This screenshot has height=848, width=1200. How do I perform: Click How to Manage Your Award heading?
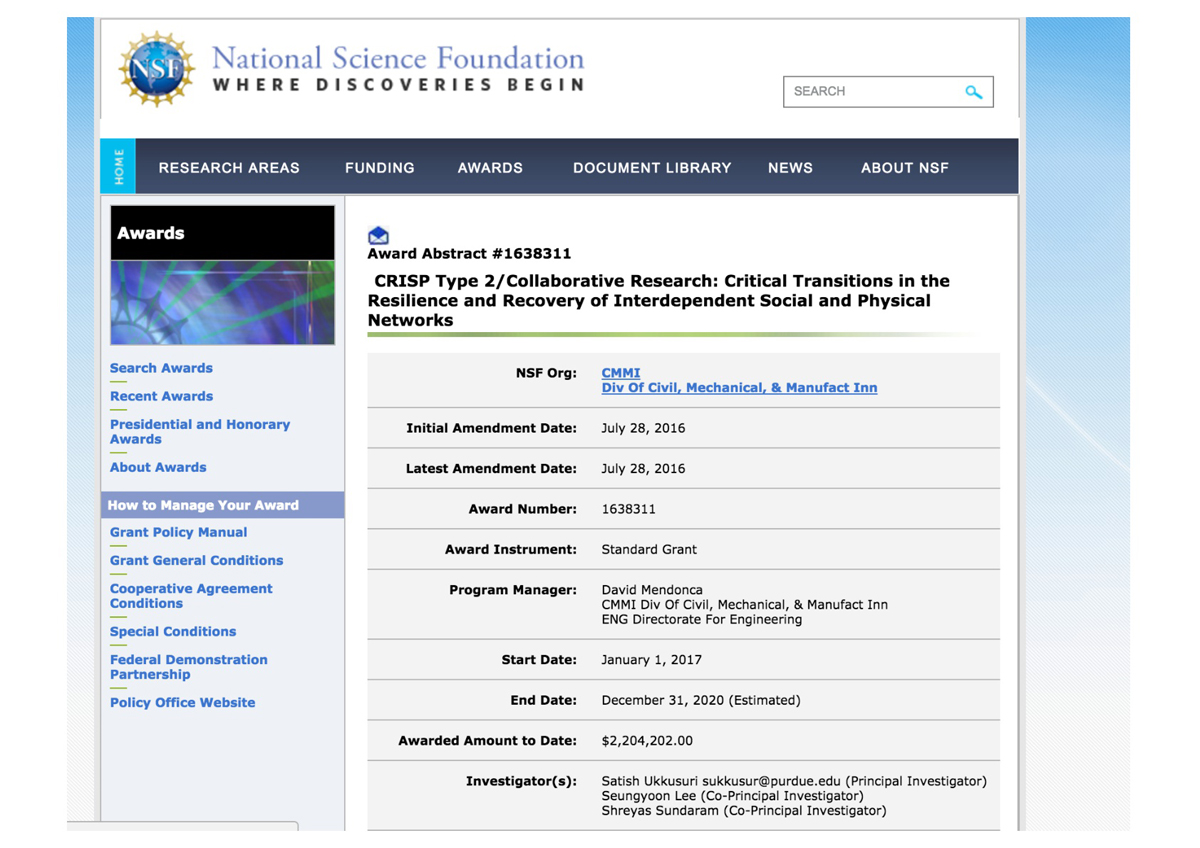click(203, 505)
